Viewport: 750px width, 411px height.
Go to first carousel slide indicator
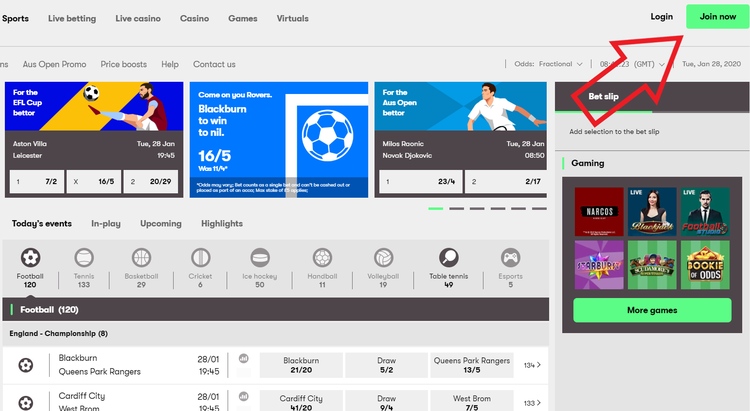(x=436, y=209)
